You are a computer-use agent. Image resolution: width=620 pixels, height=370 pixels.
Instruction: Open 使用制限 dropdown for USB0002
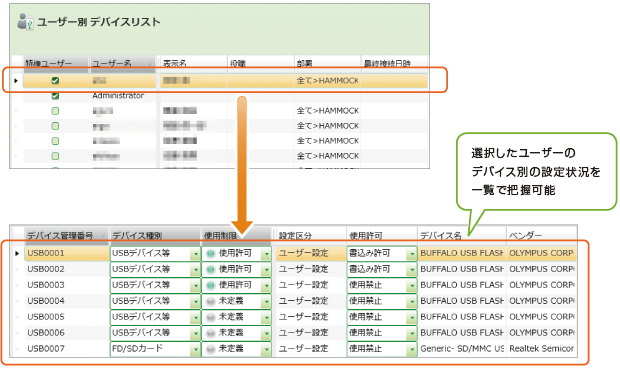(267, 270)
